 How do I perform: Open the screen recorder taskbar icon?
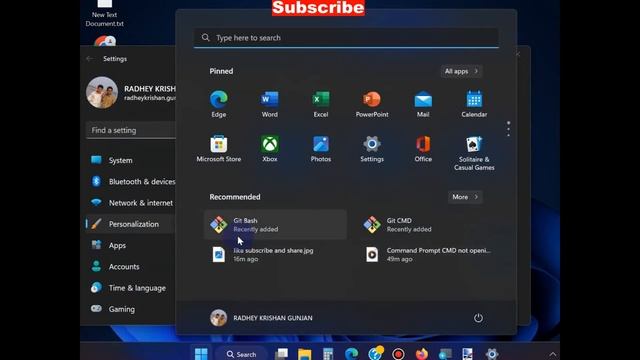pyautogui.click(x=398, y=354)
